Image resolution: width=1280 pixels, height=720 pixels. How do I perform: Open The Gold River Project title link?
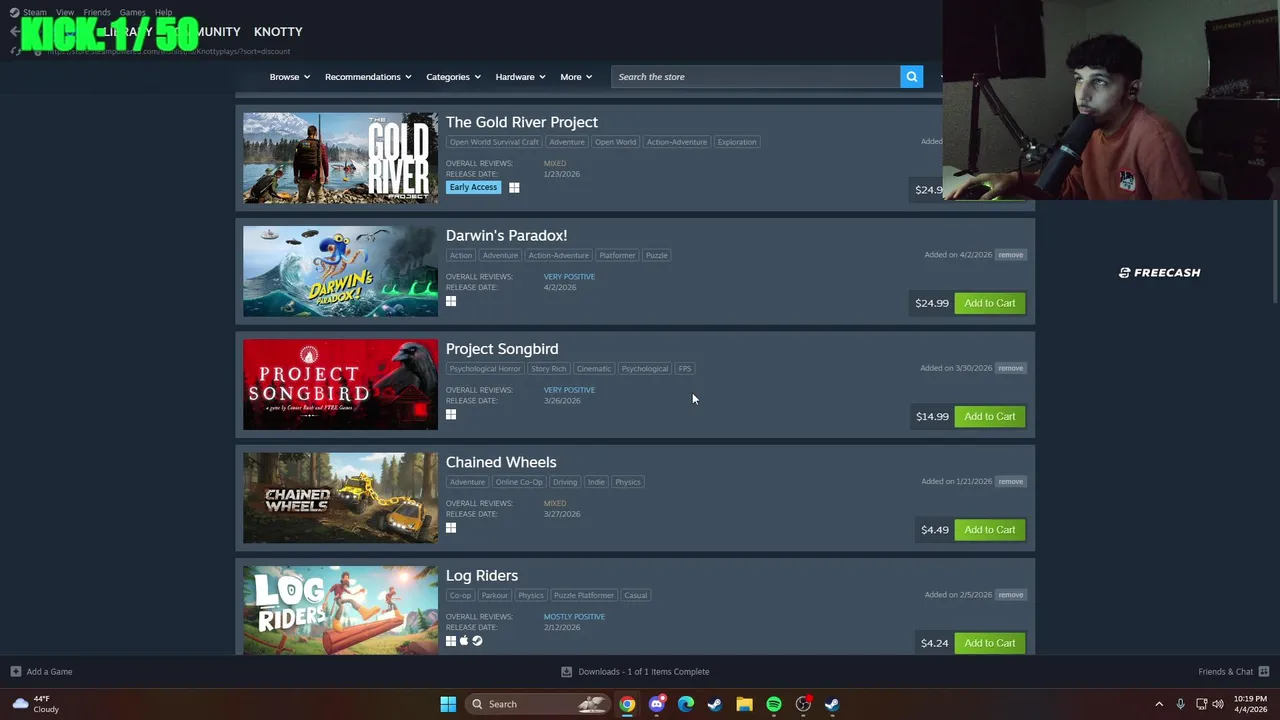coord(522,122)
